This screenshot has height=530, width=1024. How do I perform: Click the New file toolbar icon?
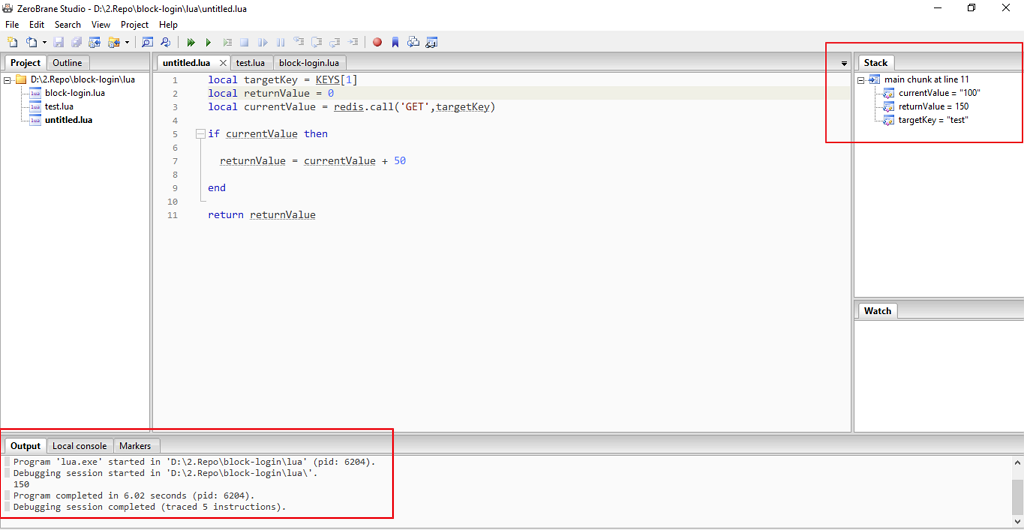tap(13, 42)
